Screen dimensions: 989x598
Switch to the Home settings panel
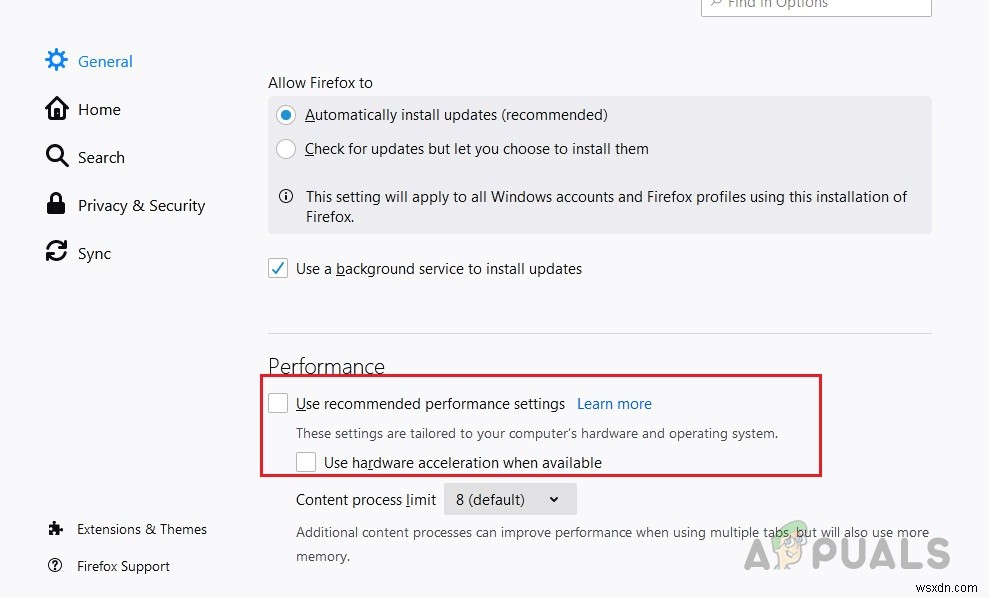click(99, 108)
